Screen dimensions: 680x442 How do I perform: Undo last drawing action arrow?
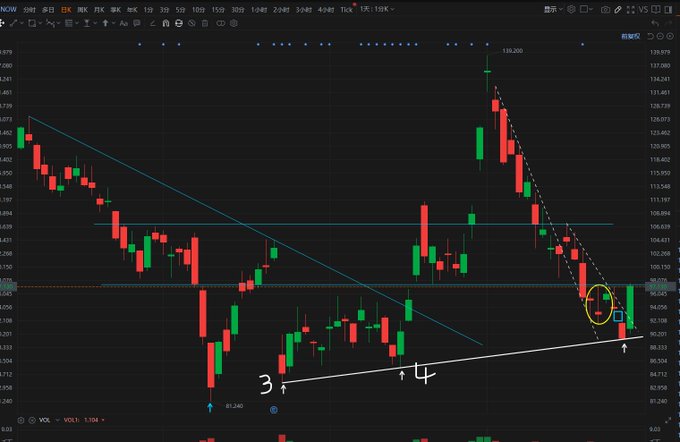point(655,23)
